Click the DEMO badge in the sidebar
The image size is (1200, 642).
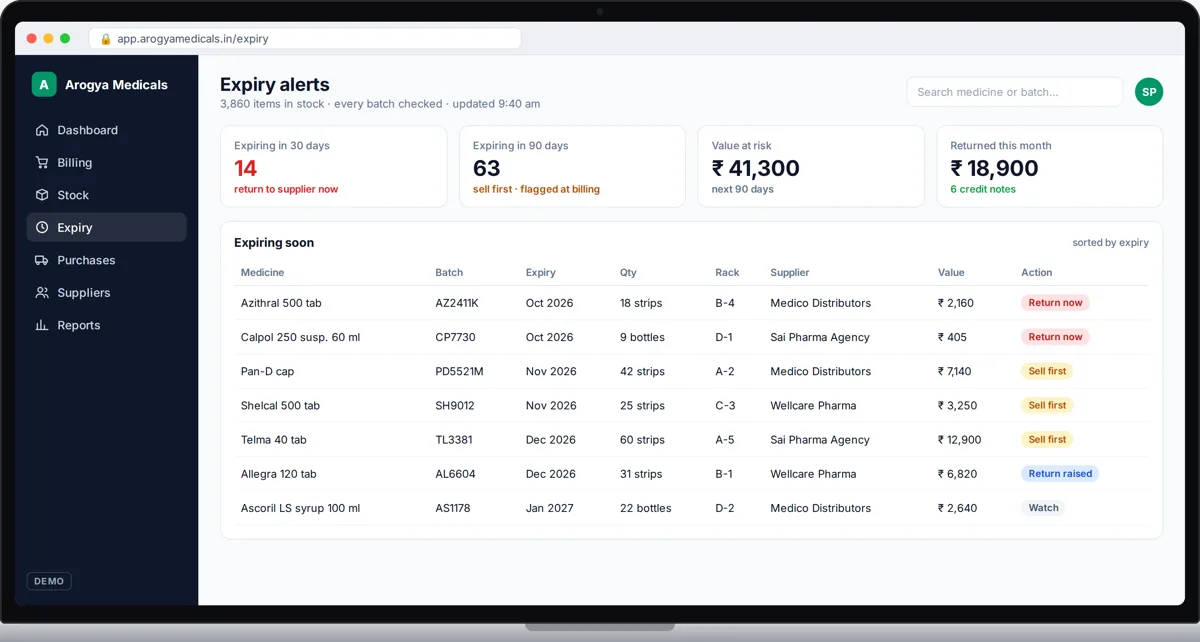[x=49, y=581]
